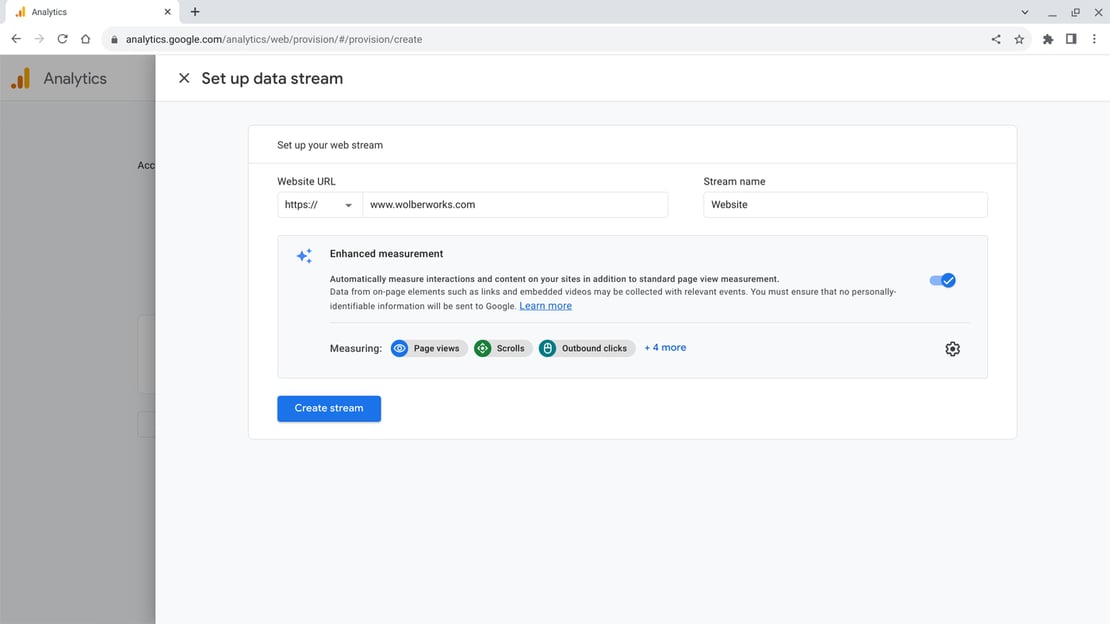Open the browser extensions puzzle icon
1110x624 pixels.
[1048, 39]
